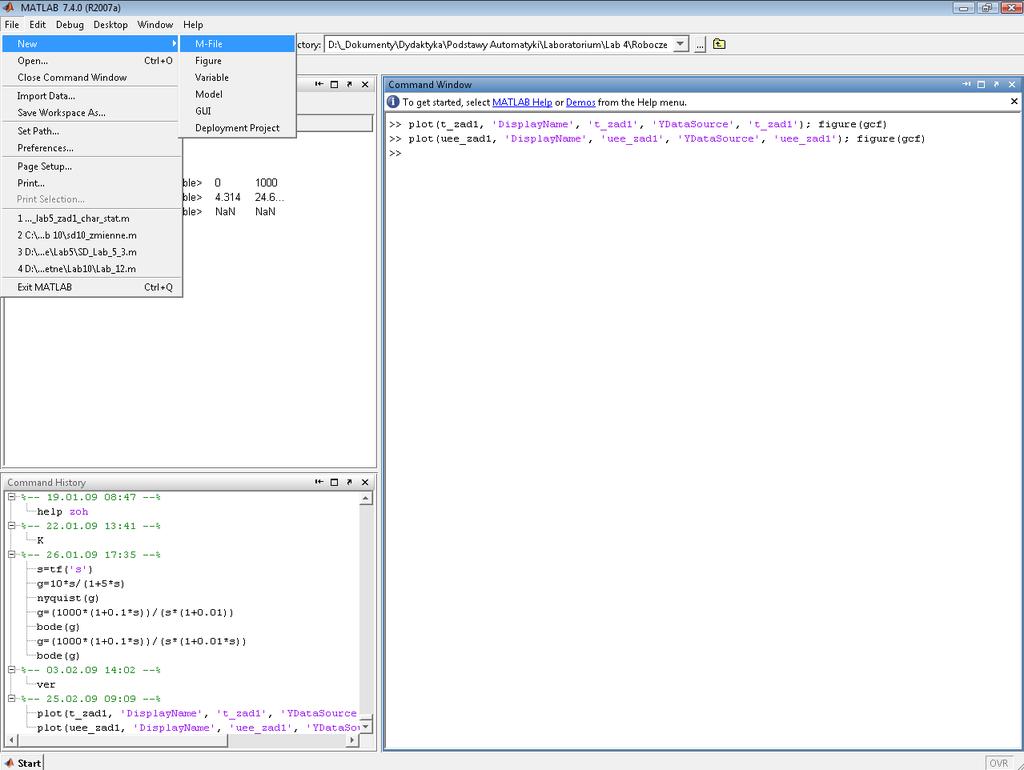Choose M-File from the New submenu
The width and height of the screenshot is (1024, 770).
(x=238, y=44)
